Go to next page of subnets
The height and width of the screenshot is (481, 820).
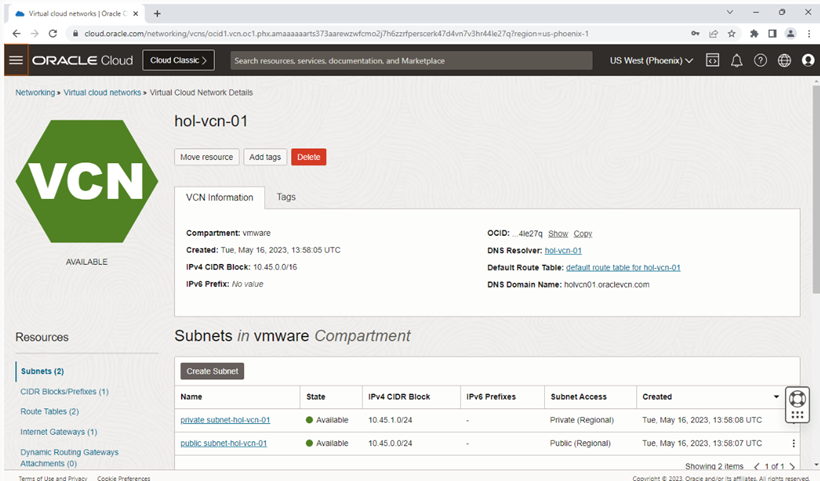tap(792, 466)
